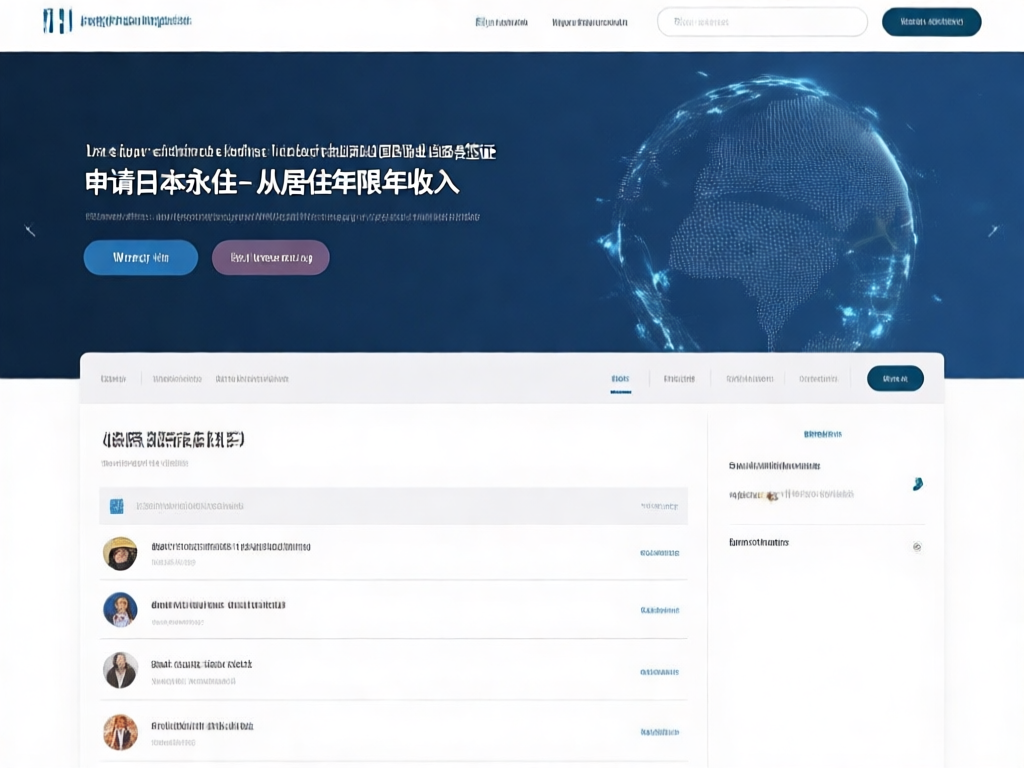Click the site logo in the header

58,21
